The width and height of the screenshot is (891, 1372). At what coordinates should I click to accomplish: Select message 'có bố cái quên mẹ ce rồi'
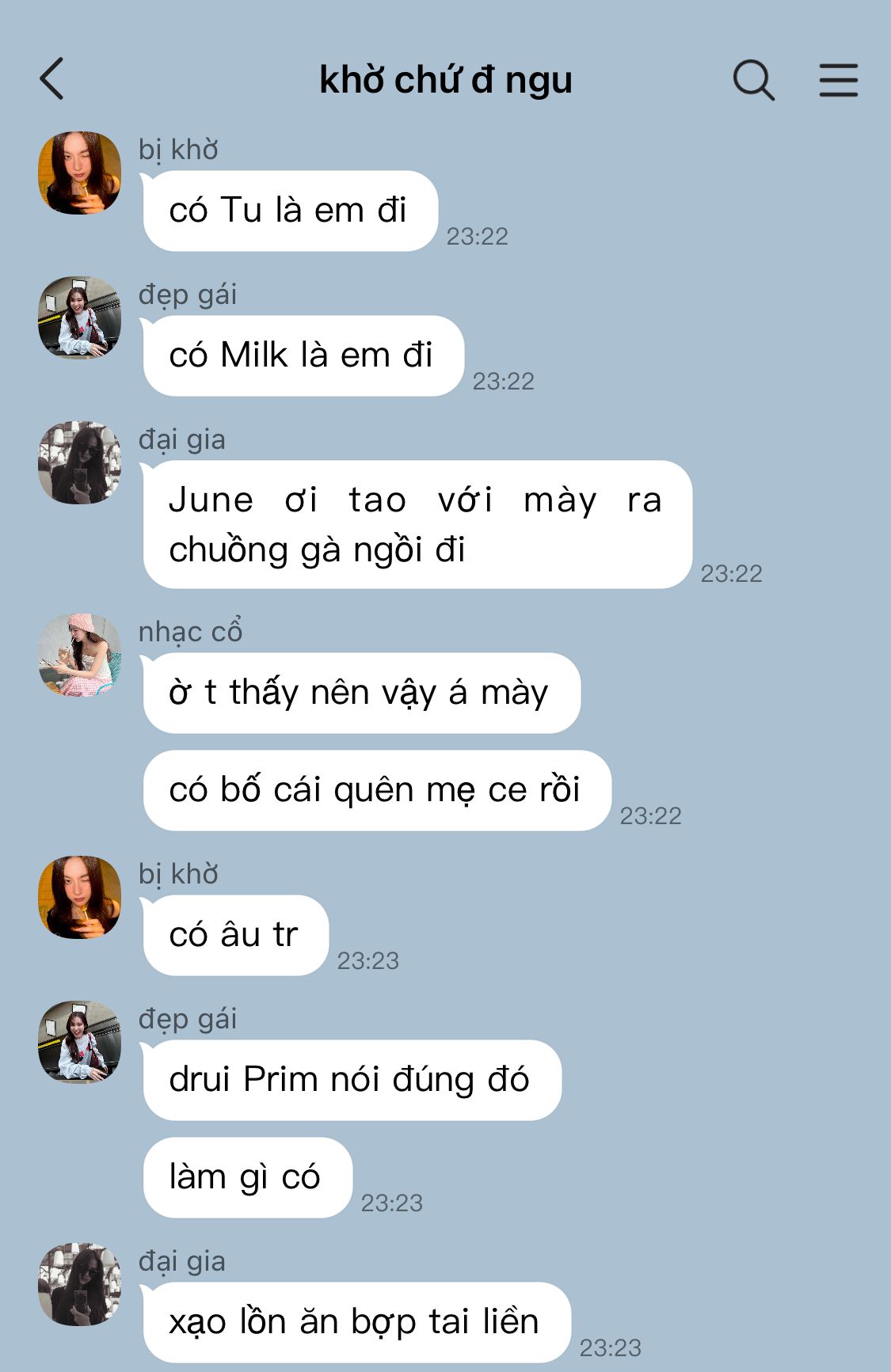pyautogui.click(x=377, y=790)
